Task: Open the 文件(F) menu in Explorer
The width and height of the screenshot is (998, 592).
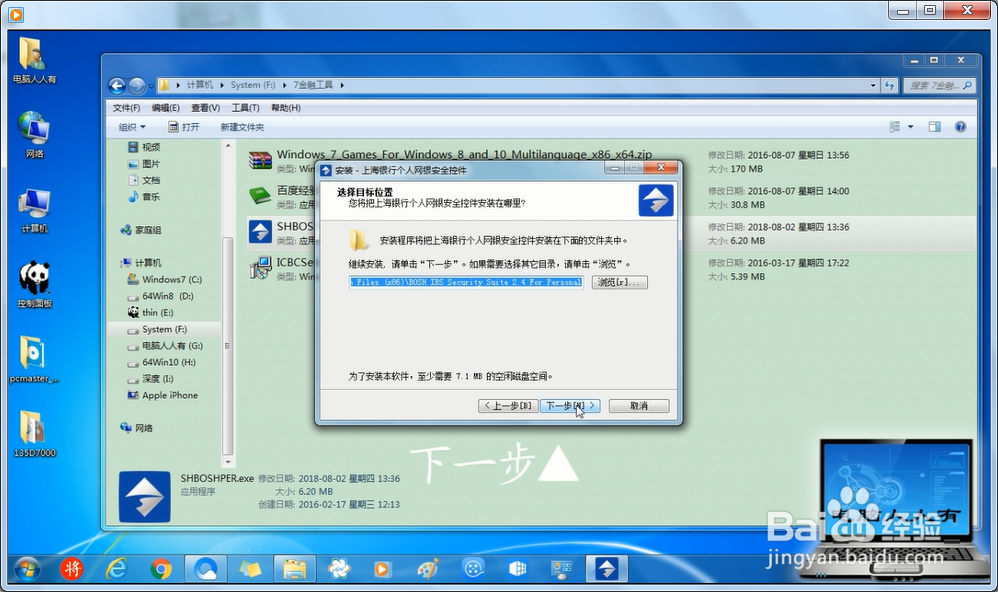Action: tap(126, 108)
